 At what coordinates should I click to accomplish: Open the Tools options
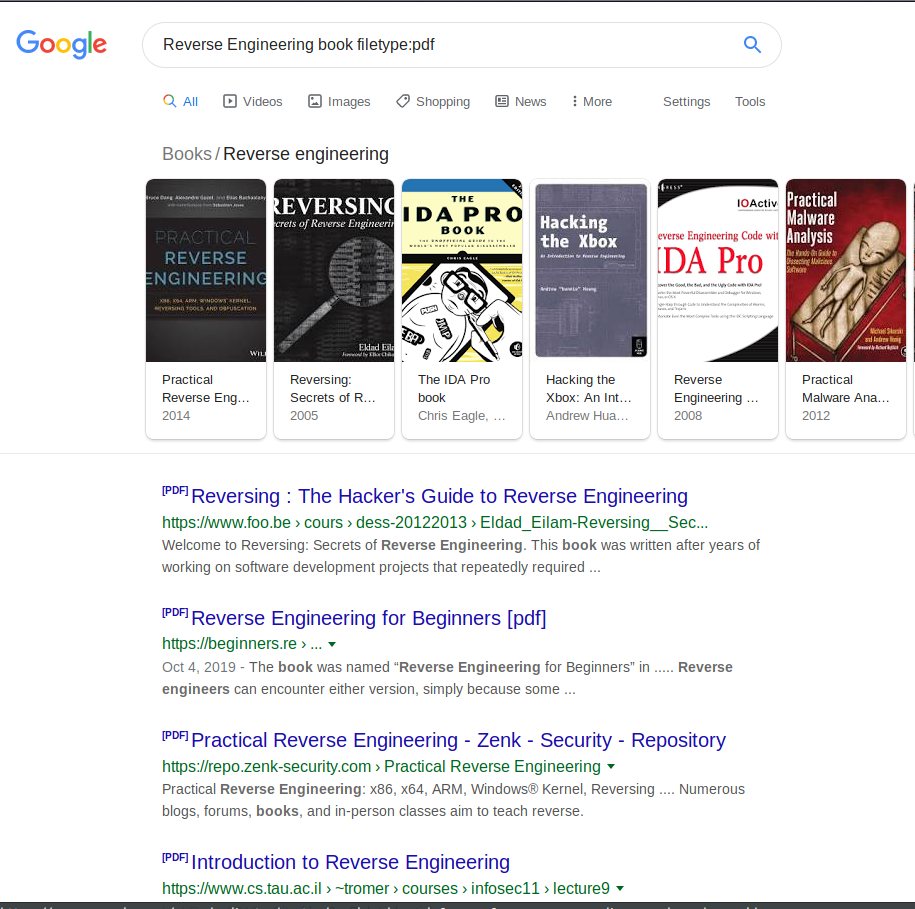(x=750, y=102)
